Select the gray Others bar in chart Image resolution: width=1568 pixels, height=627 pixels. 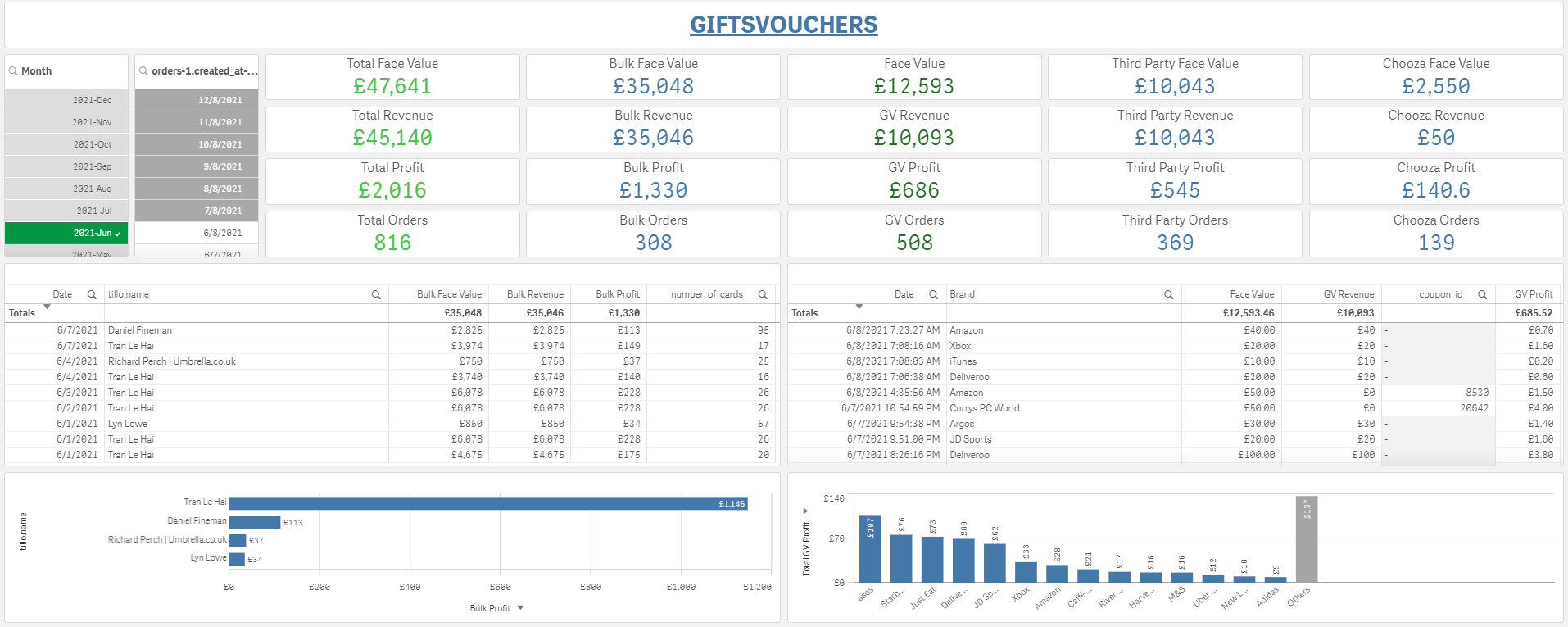tap(1306, 539)
